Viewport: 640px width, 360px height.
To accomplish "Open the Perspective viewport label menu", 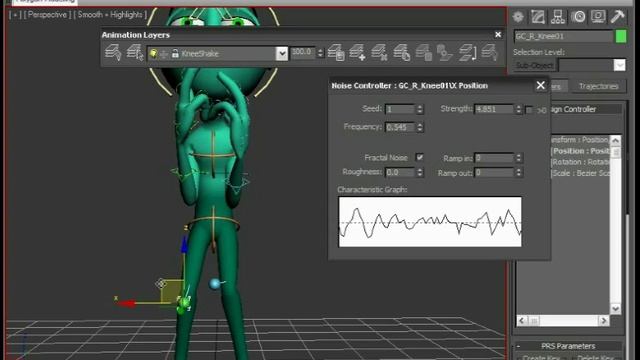I will point(47,15).
